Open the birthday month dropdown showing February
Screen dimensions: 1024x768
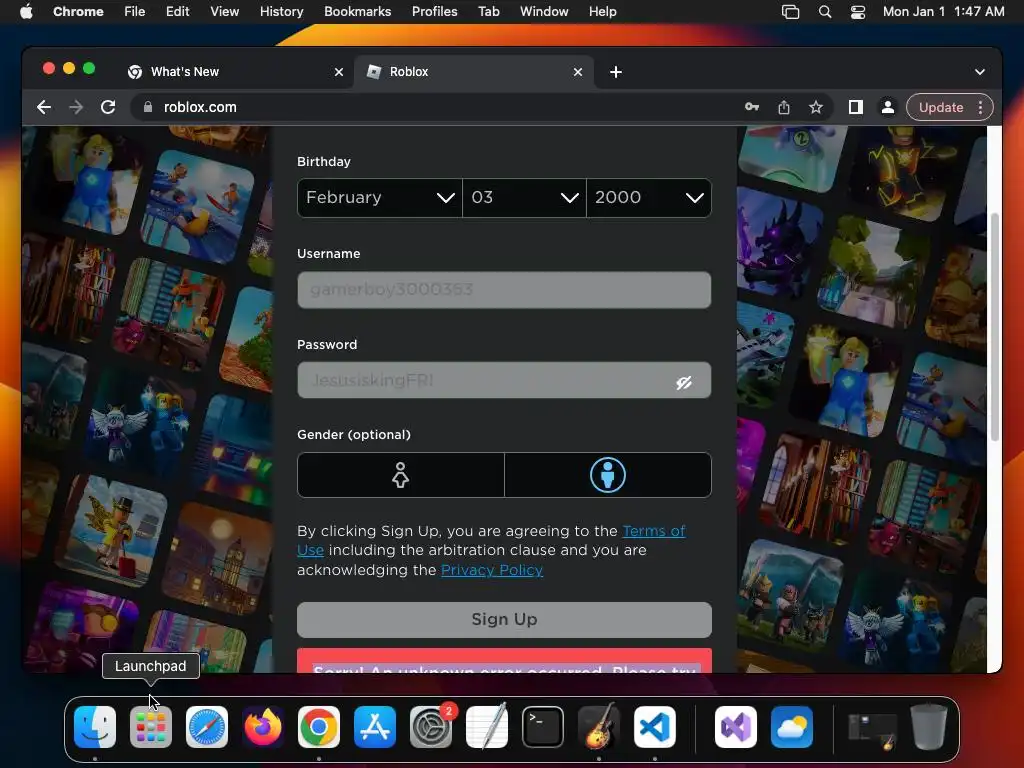[379, 197]
